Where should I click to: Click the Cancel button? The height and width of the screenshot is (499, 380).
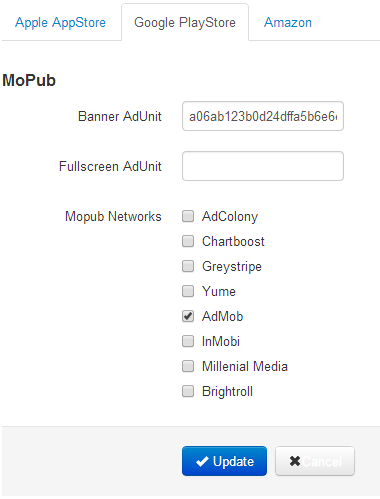[x=315, y=461]
